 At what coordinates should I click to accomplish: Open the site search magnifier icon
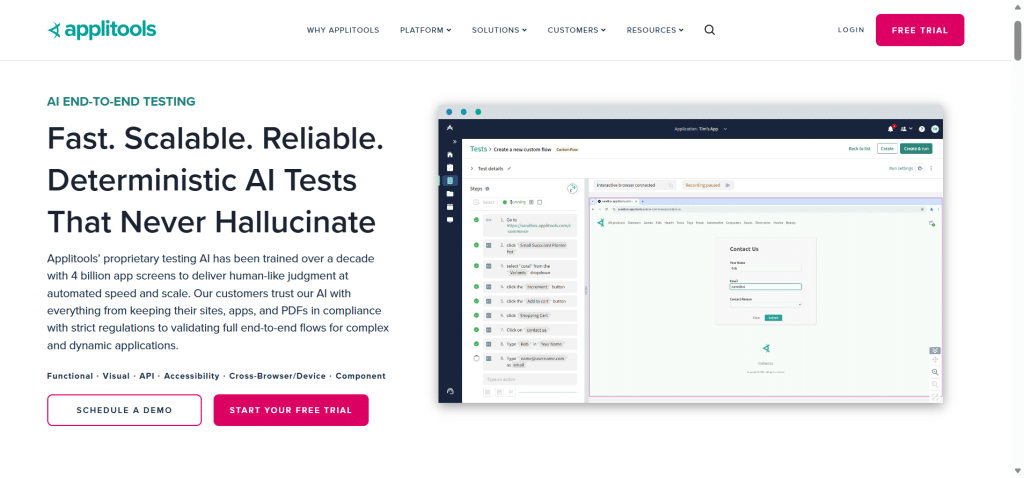point(710,30)
